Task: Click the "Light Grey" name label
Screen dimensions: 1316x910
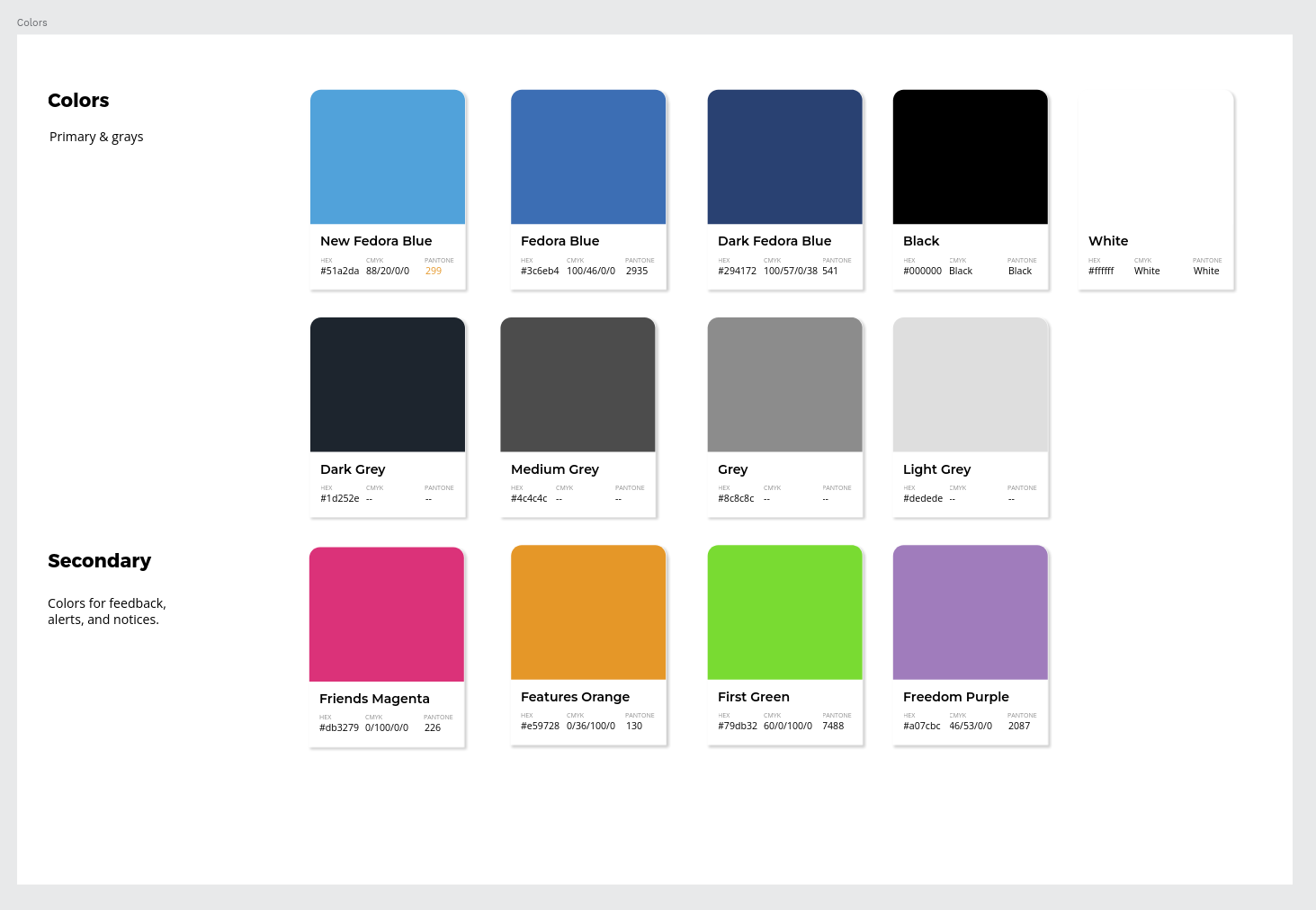Action: click(x=937, y=469)
